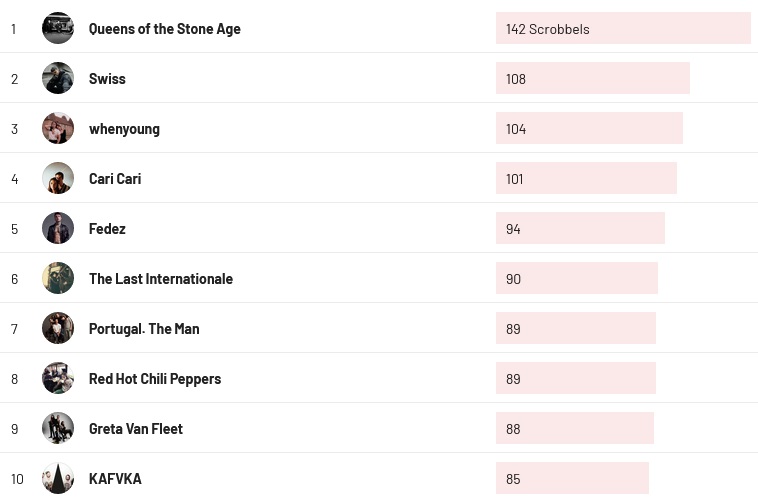Screen dimensions: 758x501
Task: Click the 142 Scrobbels bar
Action: (x=622, y=28)
